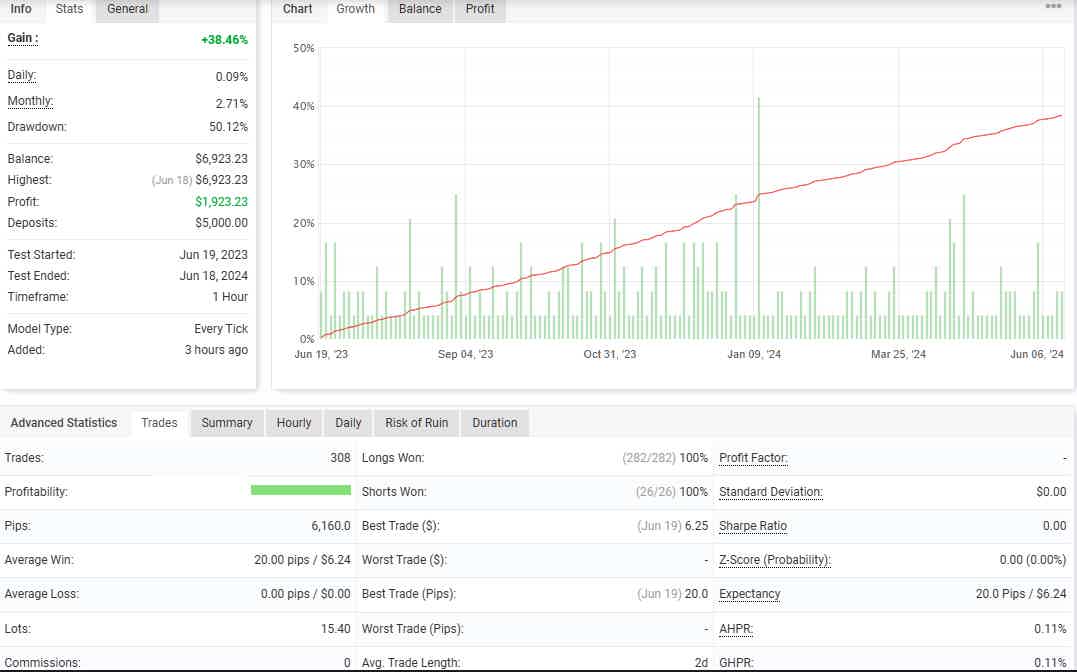The image size is (1077, 672).
Task: Click the Every Tick model type value
Action: coord(221,328)
